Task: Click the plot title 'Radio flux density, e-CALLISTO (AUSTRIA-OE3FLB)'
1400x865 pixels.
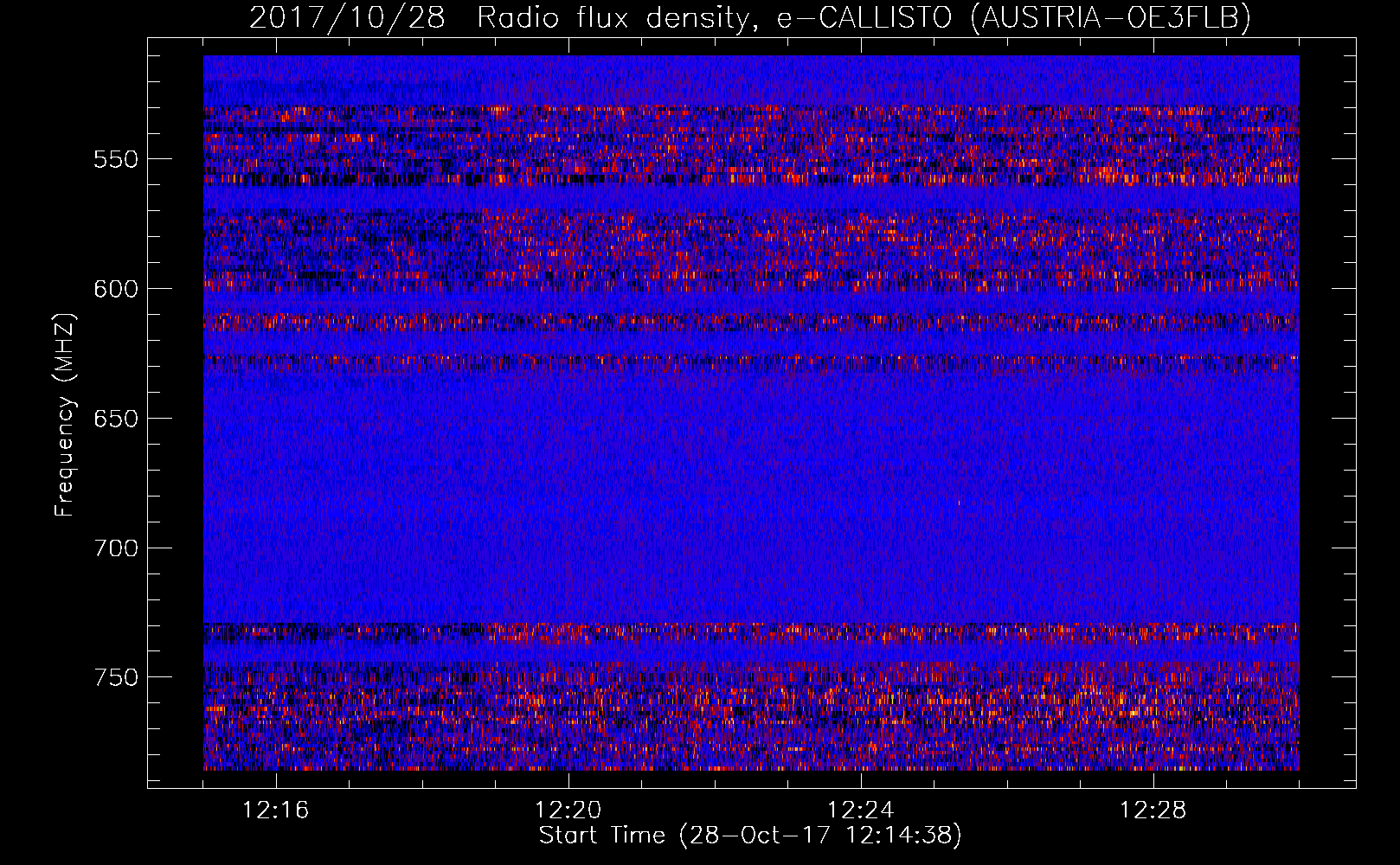Action: pyautogui.click(x=864, y=18)
